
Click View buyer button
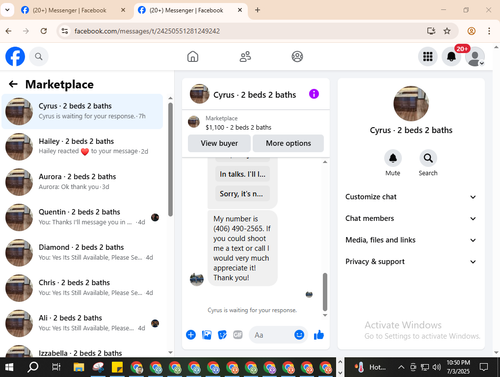point(219,143)
